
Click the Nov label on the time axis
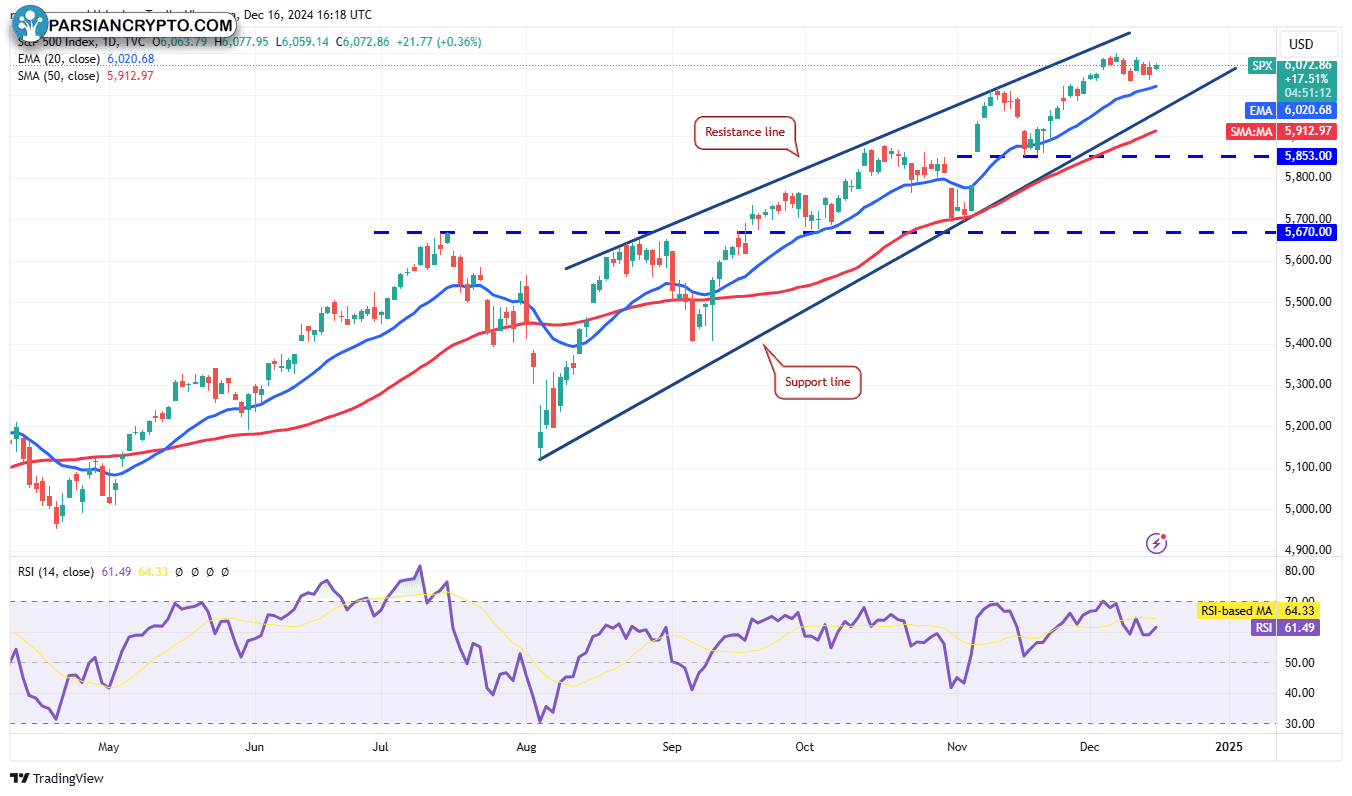[x=957, y=746]
